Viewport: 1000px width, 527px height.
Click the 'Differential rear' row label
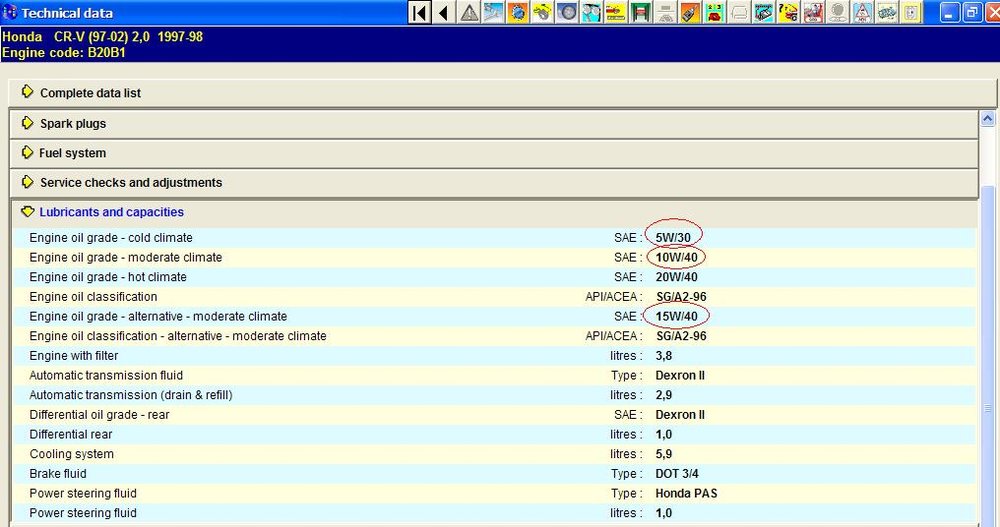(x=70, y=434)
